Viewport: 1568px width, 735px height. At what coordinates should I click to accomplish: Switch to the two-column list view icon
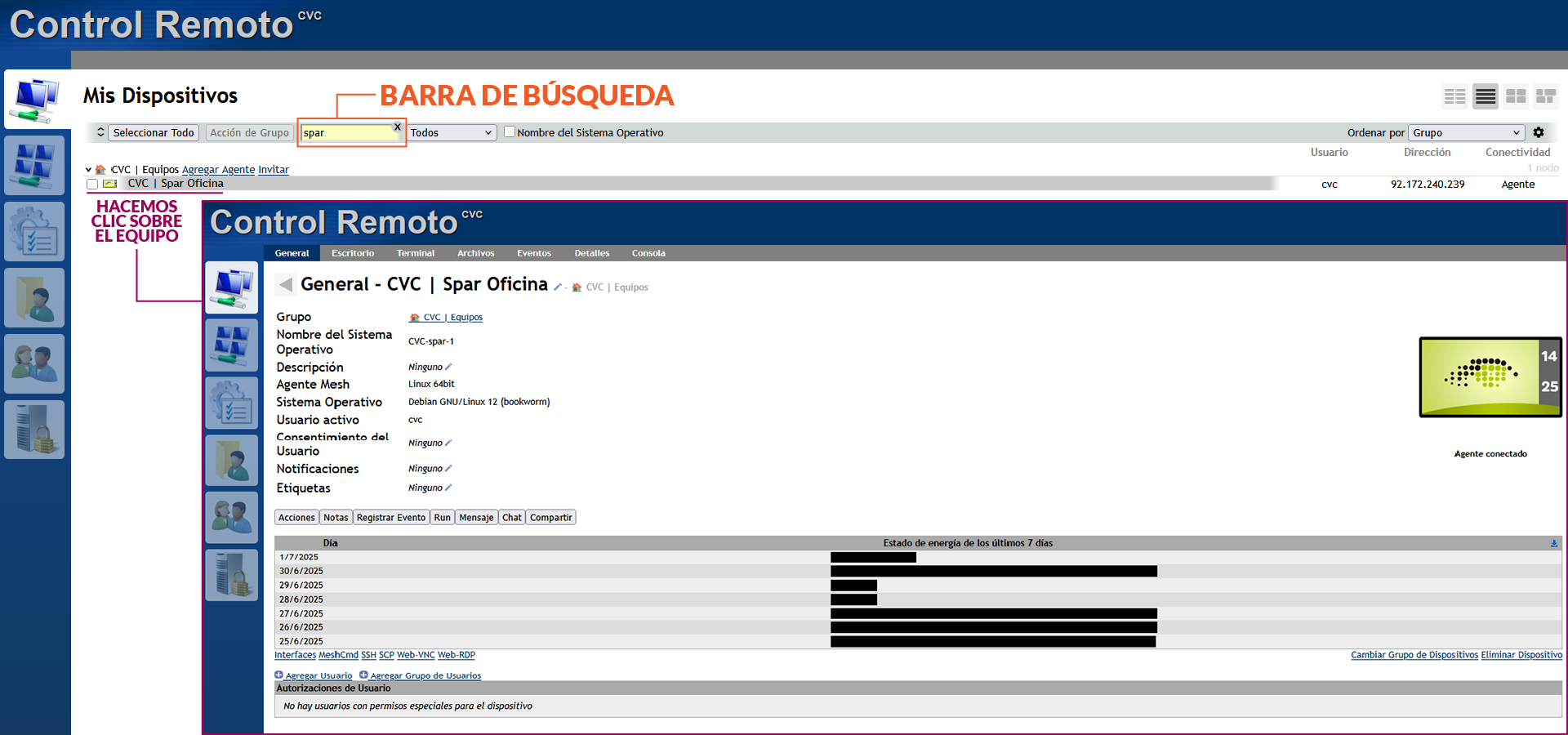1454,96
